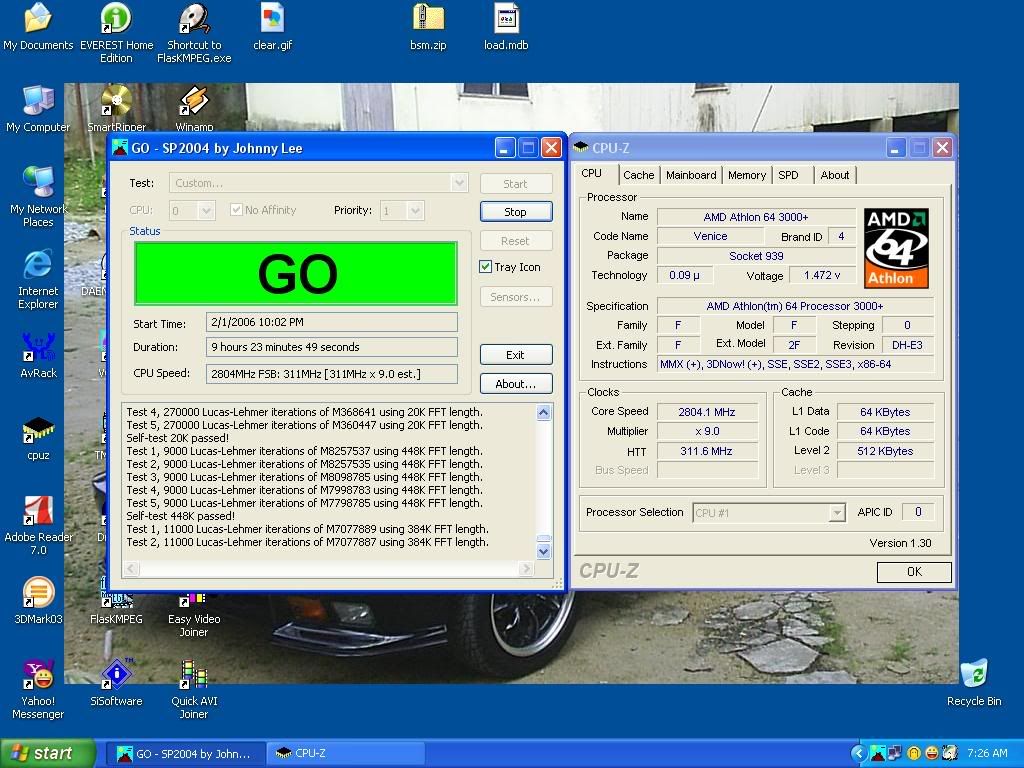Switch to the CPU tab in CPU-Z
Screen dimensions: 1024x768
[592, 173]
